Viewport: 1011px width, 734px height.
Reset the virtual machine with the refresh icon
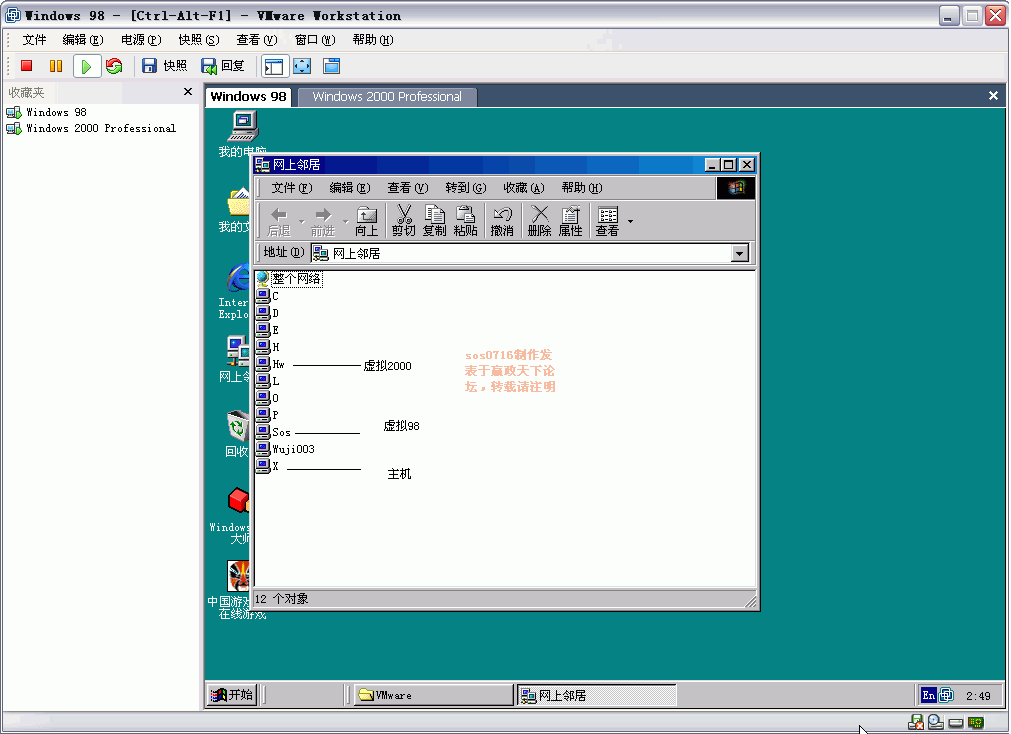[x=114, y=66]
